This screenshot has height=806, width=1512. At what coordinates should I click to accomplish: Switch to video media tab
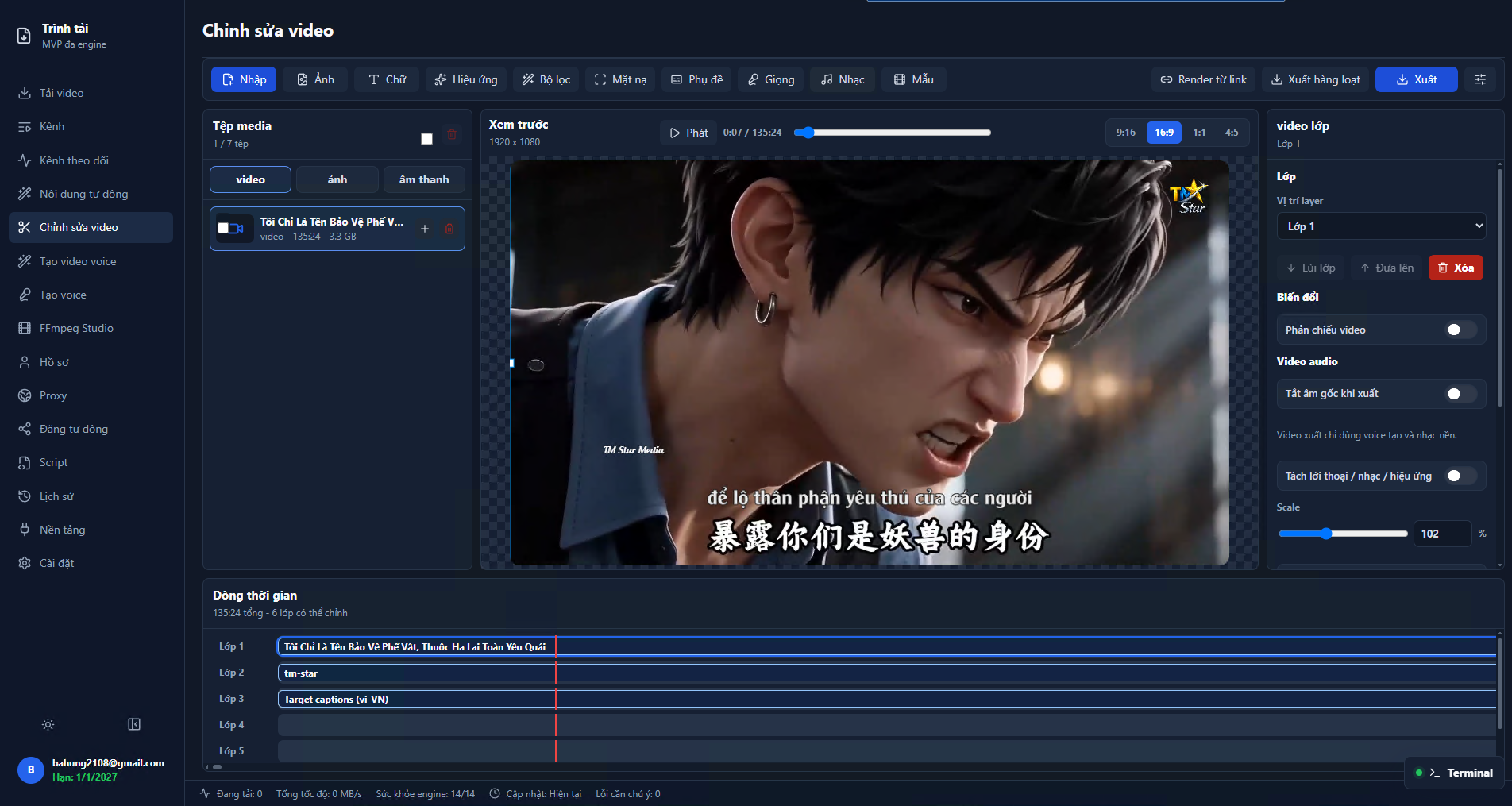pos(250,179)
